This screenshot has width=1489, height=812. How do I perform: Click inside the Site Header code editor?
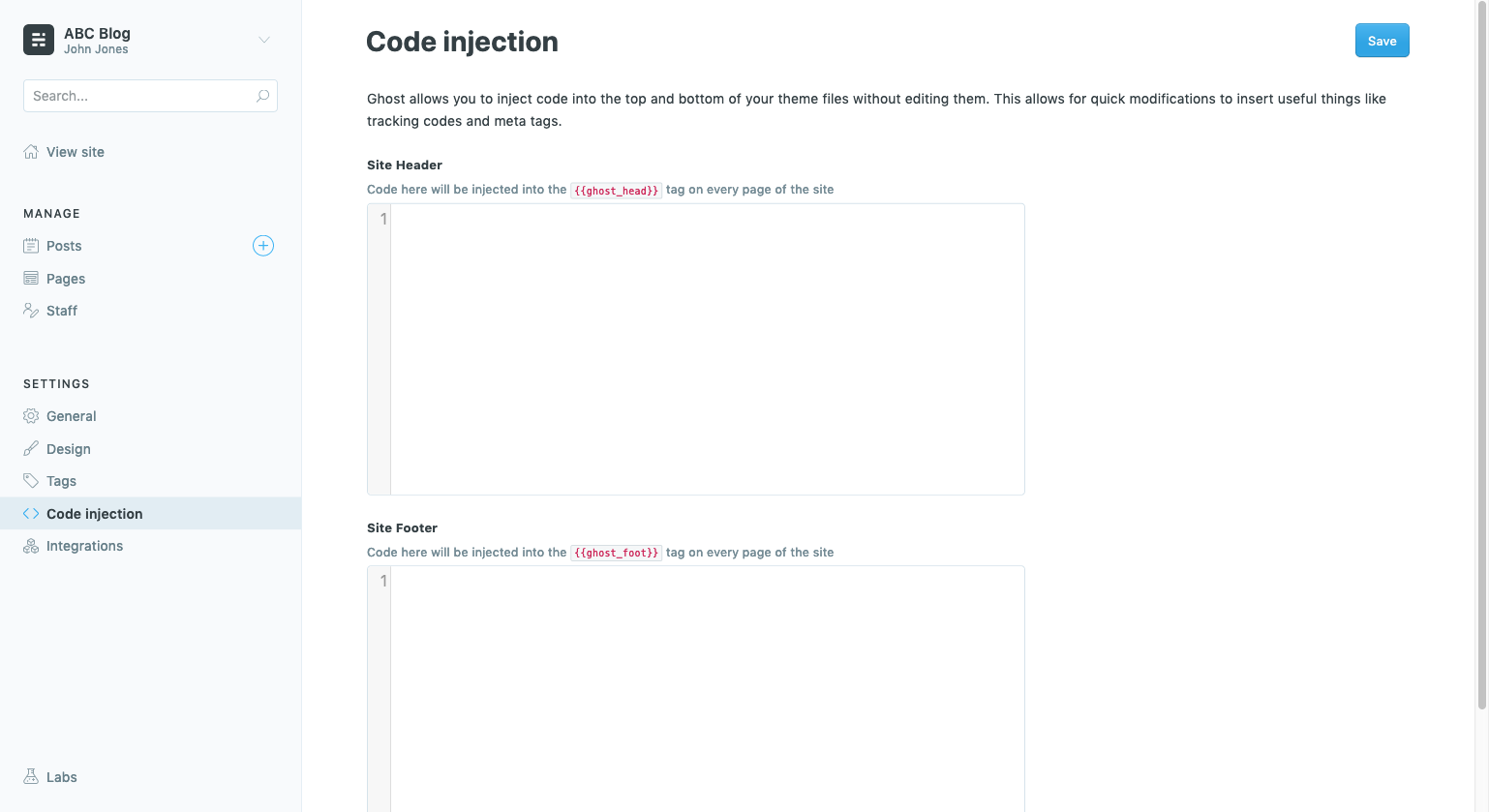pos(707,348)
